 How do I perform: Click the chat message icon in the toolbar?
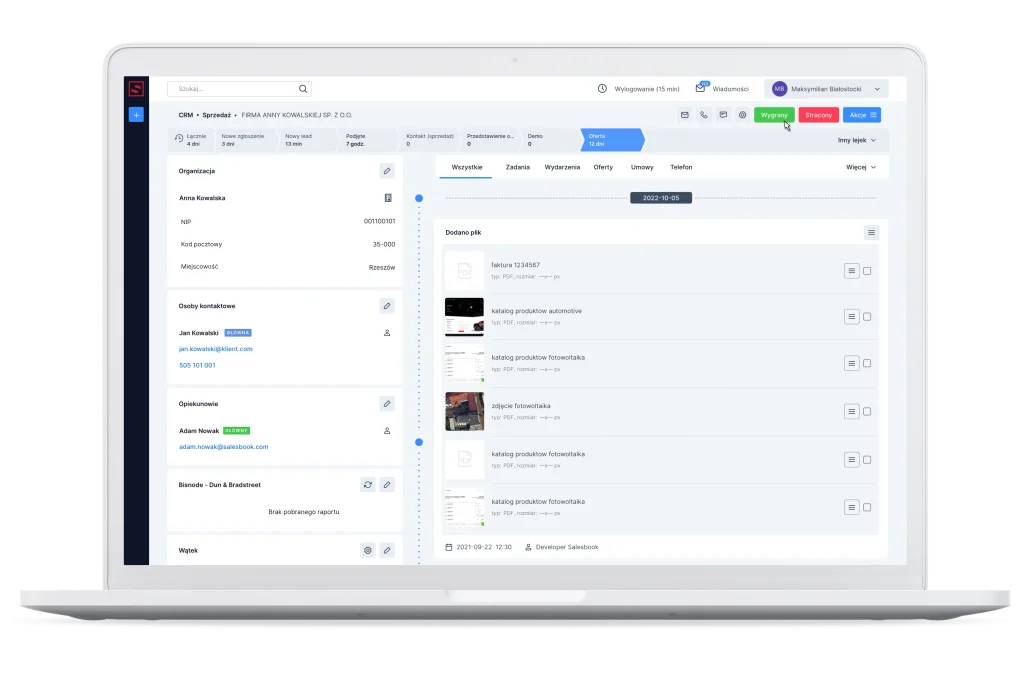[723, 115]
